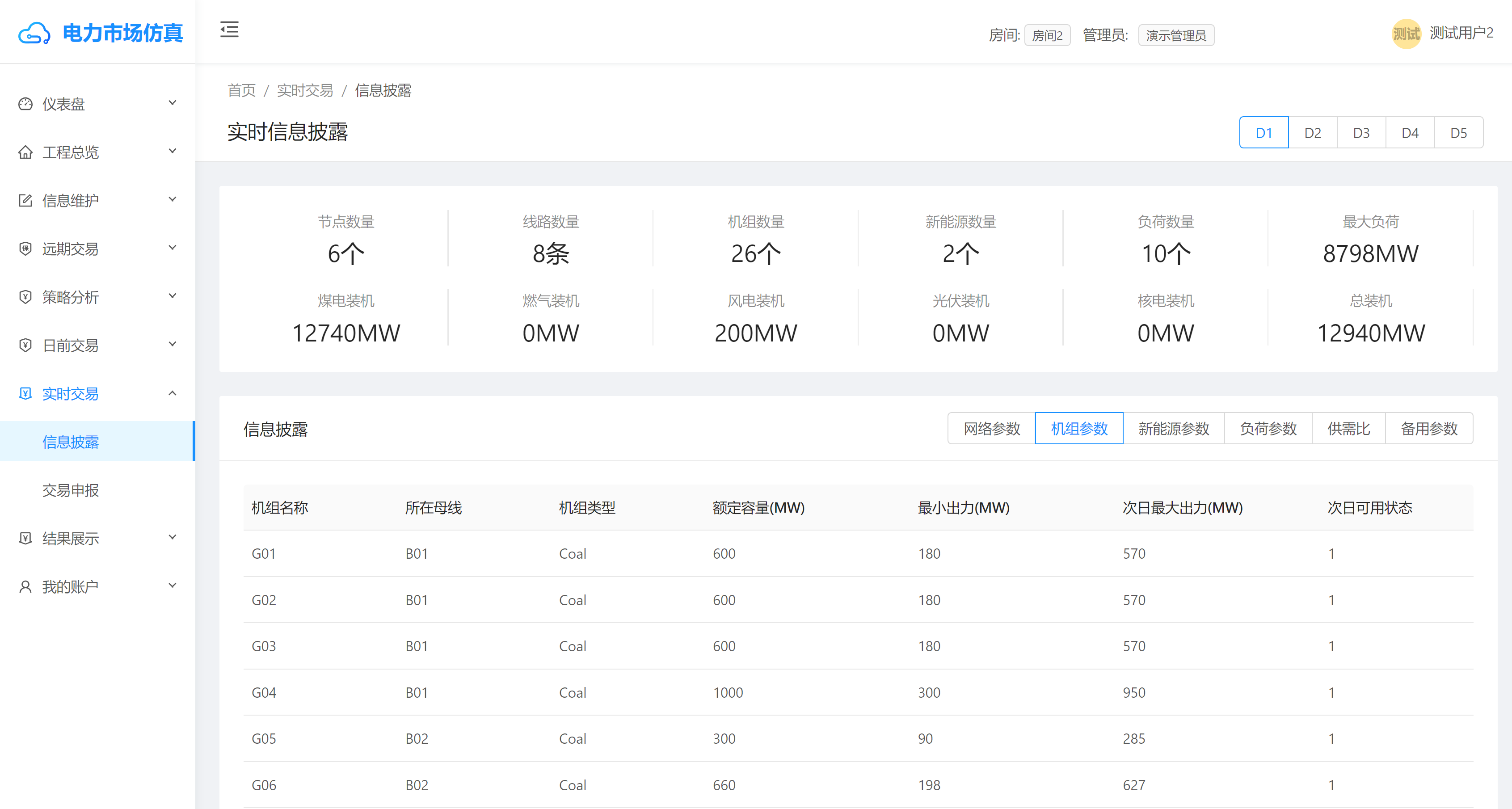The width and height of the screenshot is (1512, 809).
Task: Click the 627 max output cell
Action: (x=1133, y=785)
